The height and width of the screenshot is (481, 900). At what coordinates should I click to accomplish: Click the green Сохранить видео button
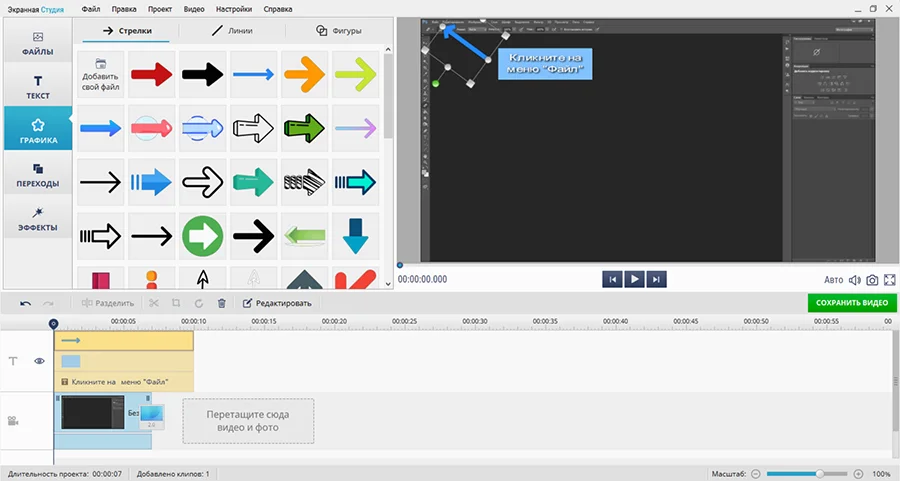point(852,303)
